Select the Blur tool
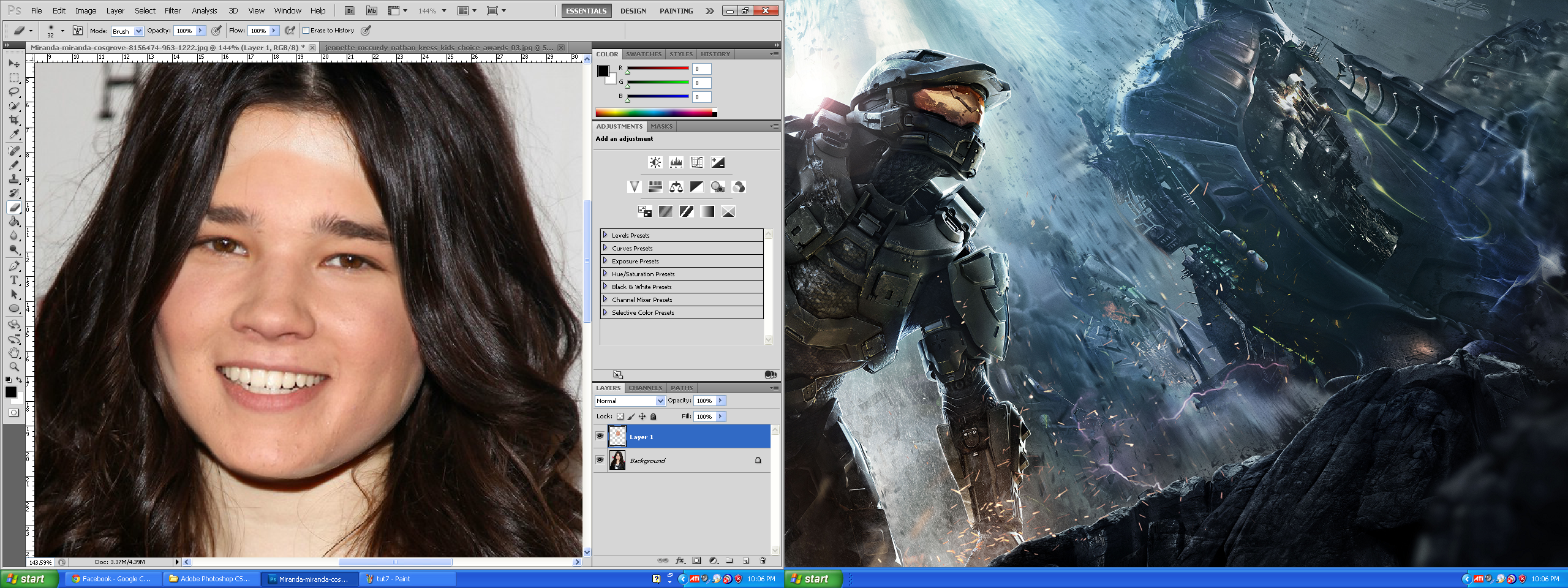Image resolution: width=1568 pixels, height=588 pixels. pyautogui.click(x=14, y=235)
